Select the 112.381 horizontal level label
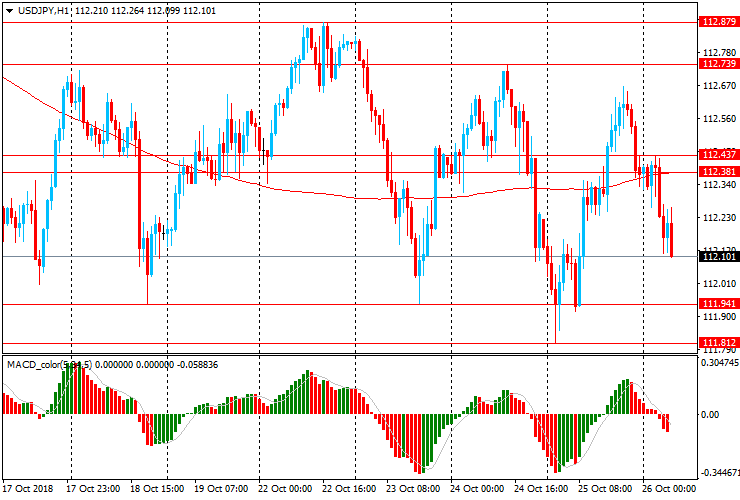 click(x=719, y=171)
